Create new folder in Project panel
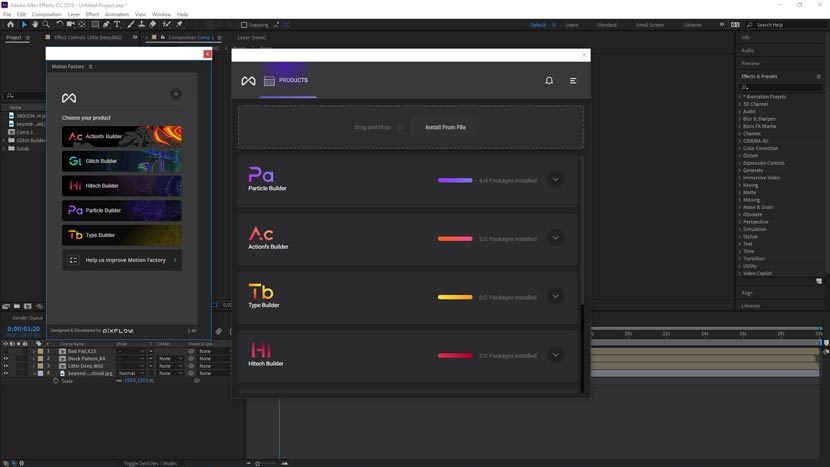Screen dimensions: 830x467 coord(16,306)
